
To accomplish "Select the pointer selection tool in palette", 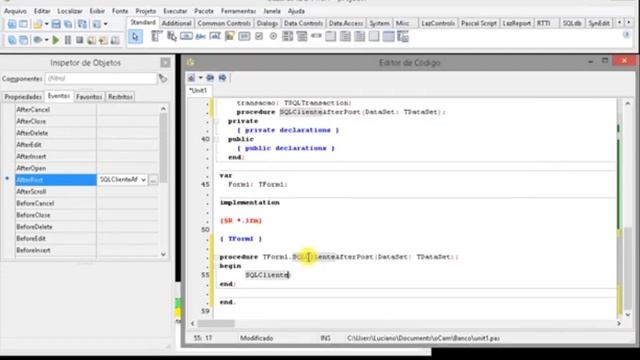I will pyautogui.click(x=135, y=37).
